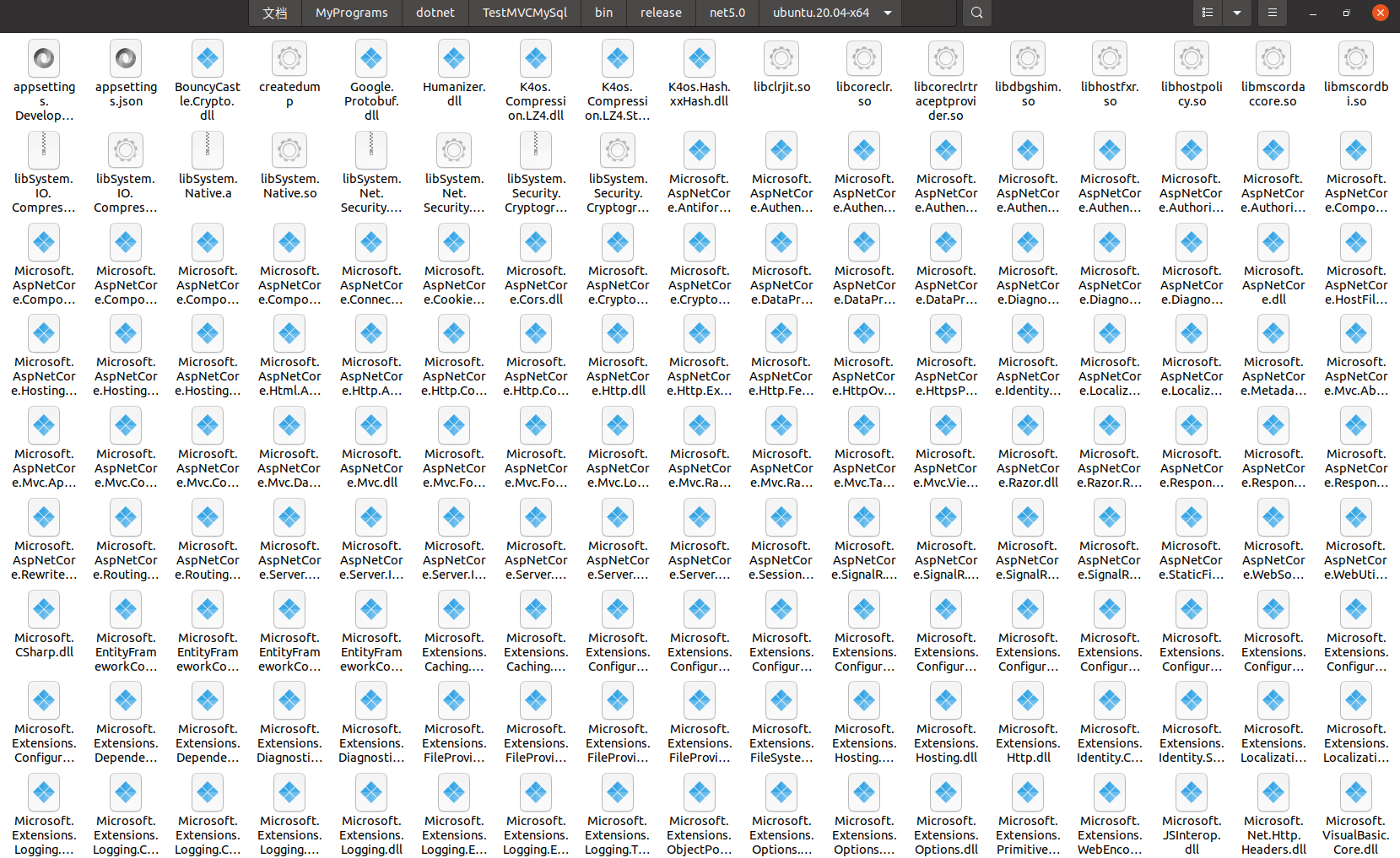Select the K4os.Hash.xxHash.dll icon
The height and width of the screenshot is (858, 1400).
(700, 58)
